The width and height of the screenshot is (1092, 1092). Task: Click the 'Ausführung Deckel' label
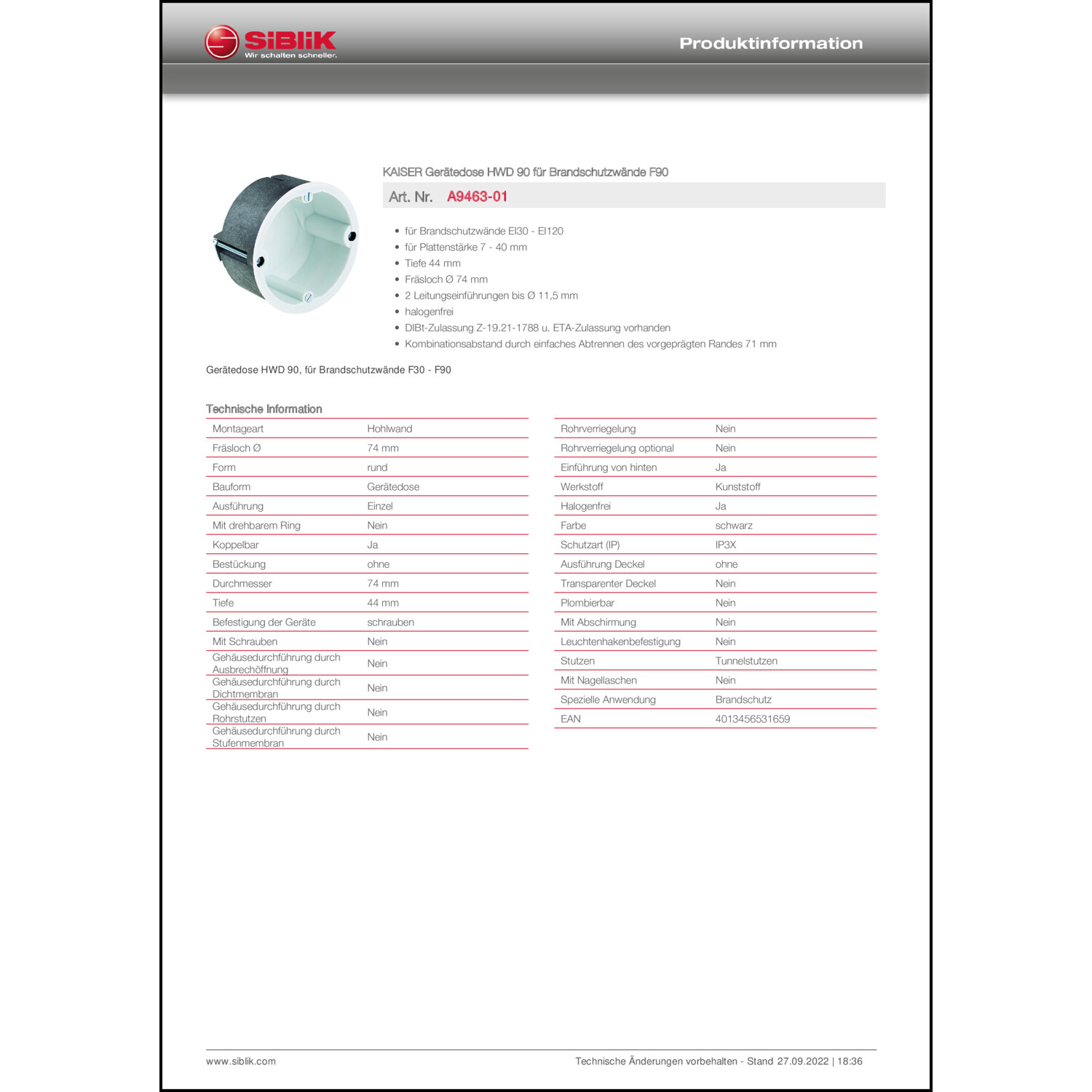(603, 564)
